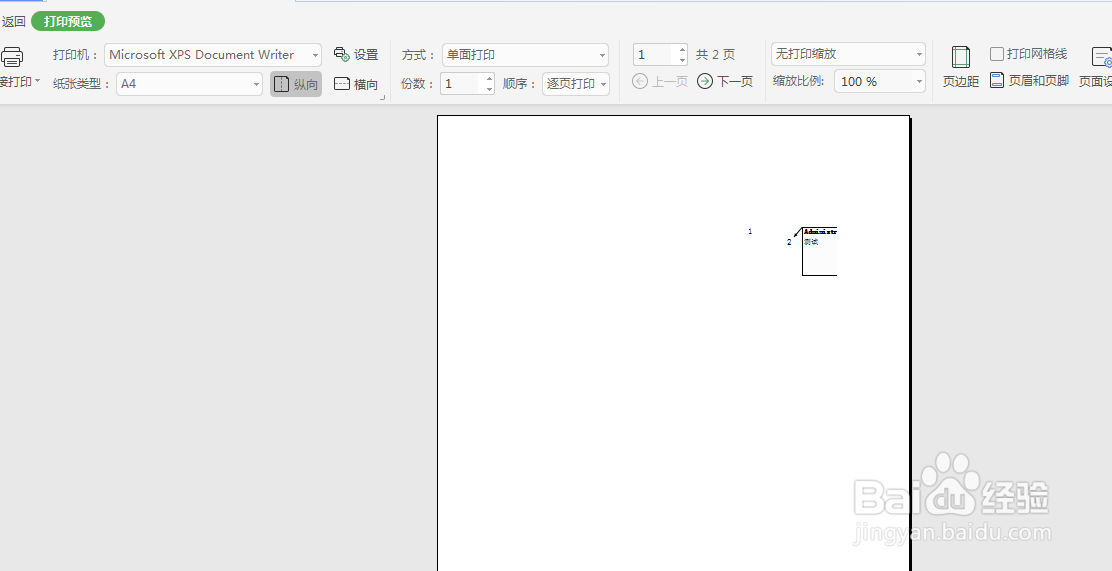Click the page number input field
The width and height of the screenshot is (1112, 571).
pos(654,55)
